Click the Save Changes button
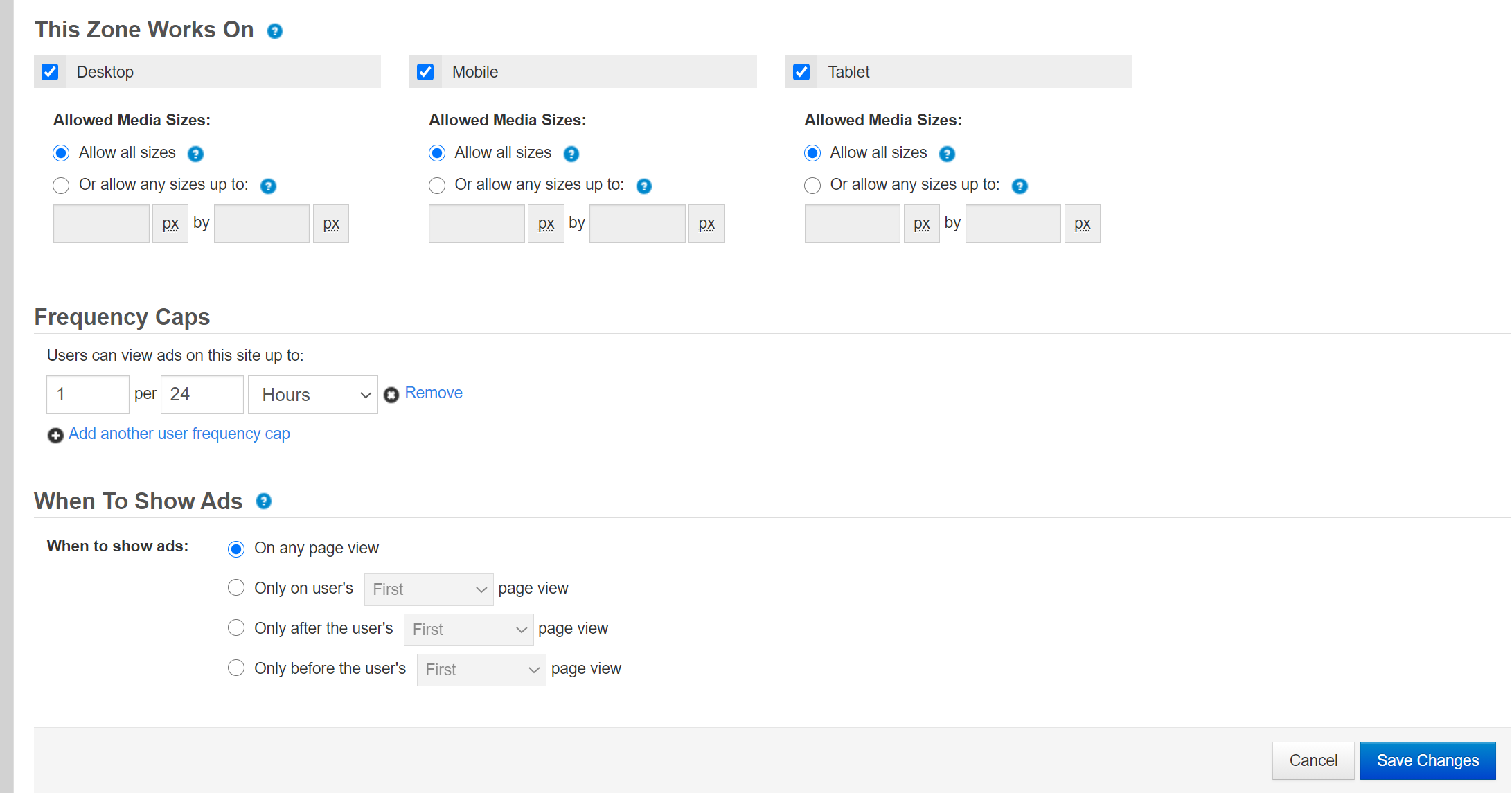This screenshot has width=1512, height=793. click(x=1427, y=760)
